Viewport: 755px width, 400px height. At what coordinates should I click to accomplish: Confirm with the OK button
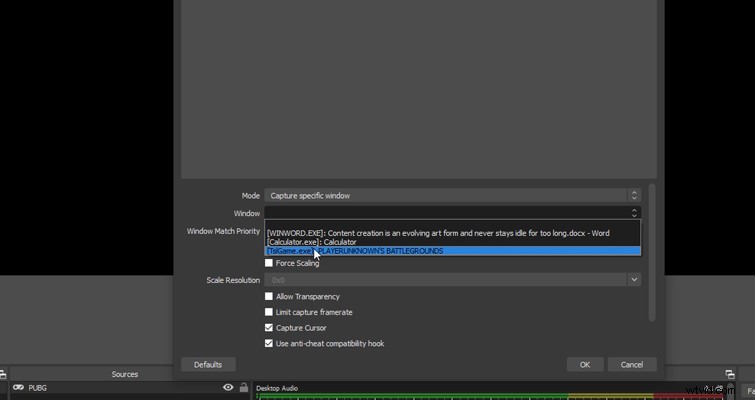[585, 364]
